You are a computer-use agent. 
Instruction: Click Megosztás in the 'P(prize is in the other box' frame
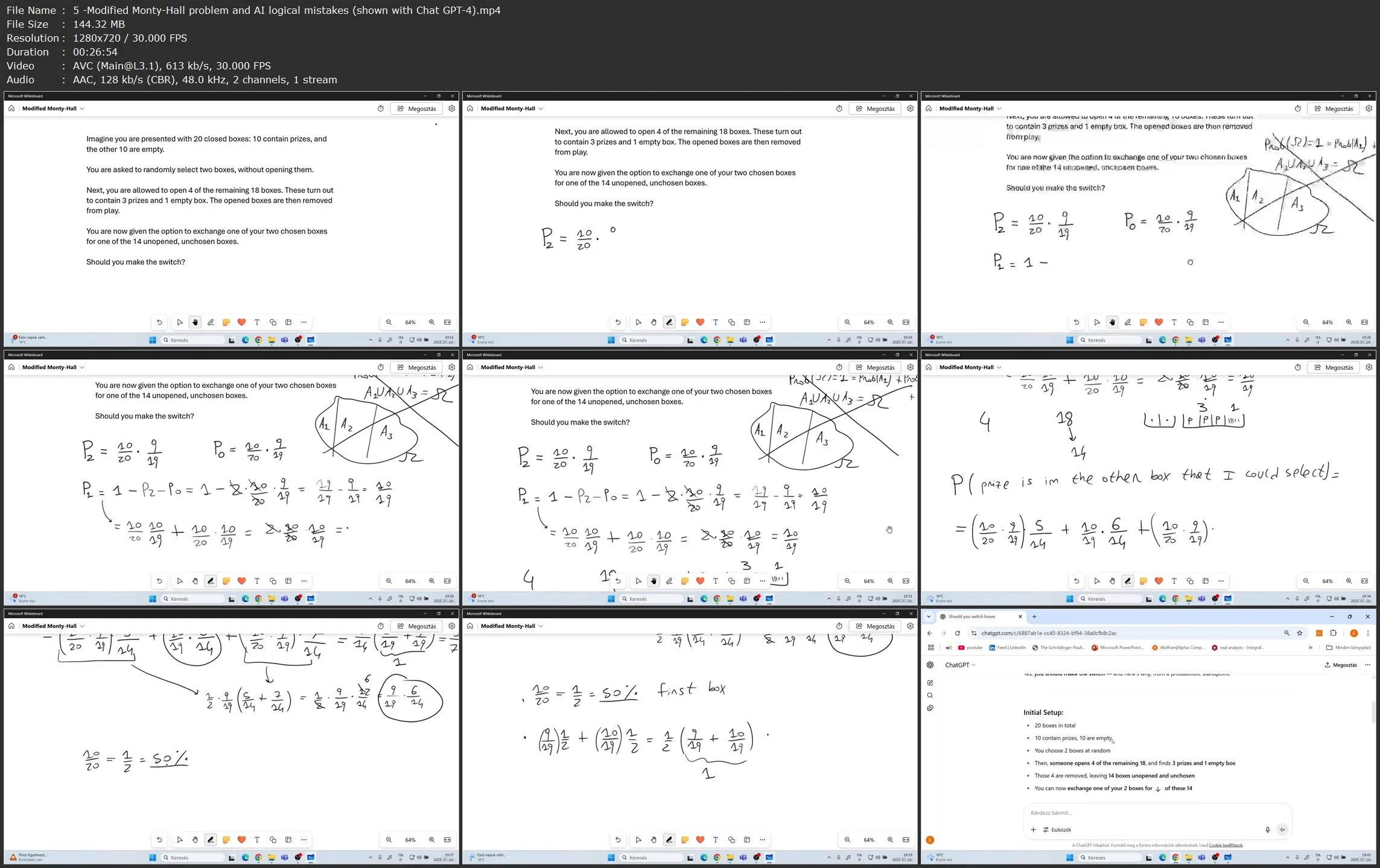tap(1334, 367)
